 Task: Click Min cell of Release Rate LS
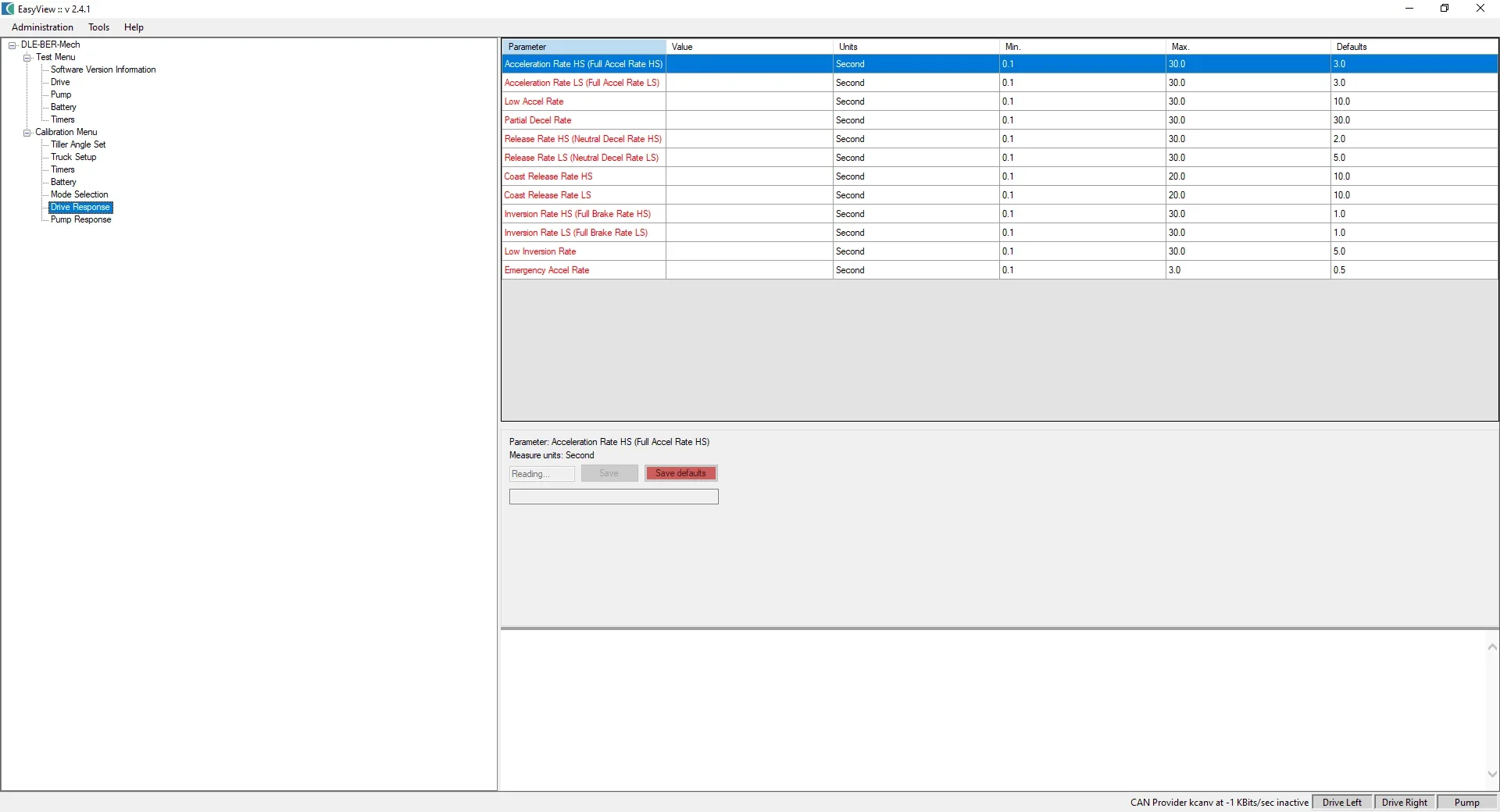pos(1082,158)
